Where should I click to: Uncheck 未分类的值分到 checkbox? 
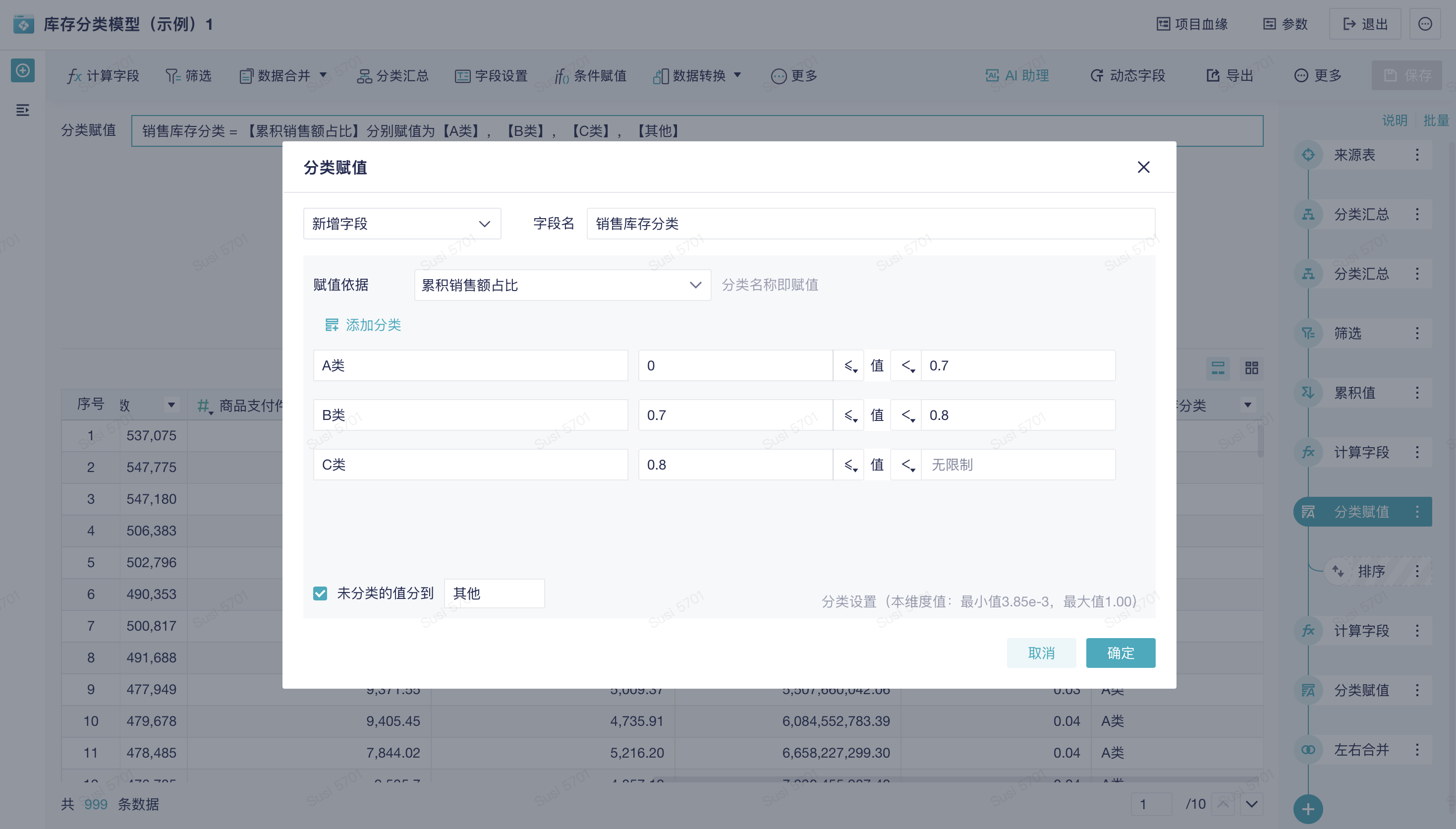[x=320, y=593]
